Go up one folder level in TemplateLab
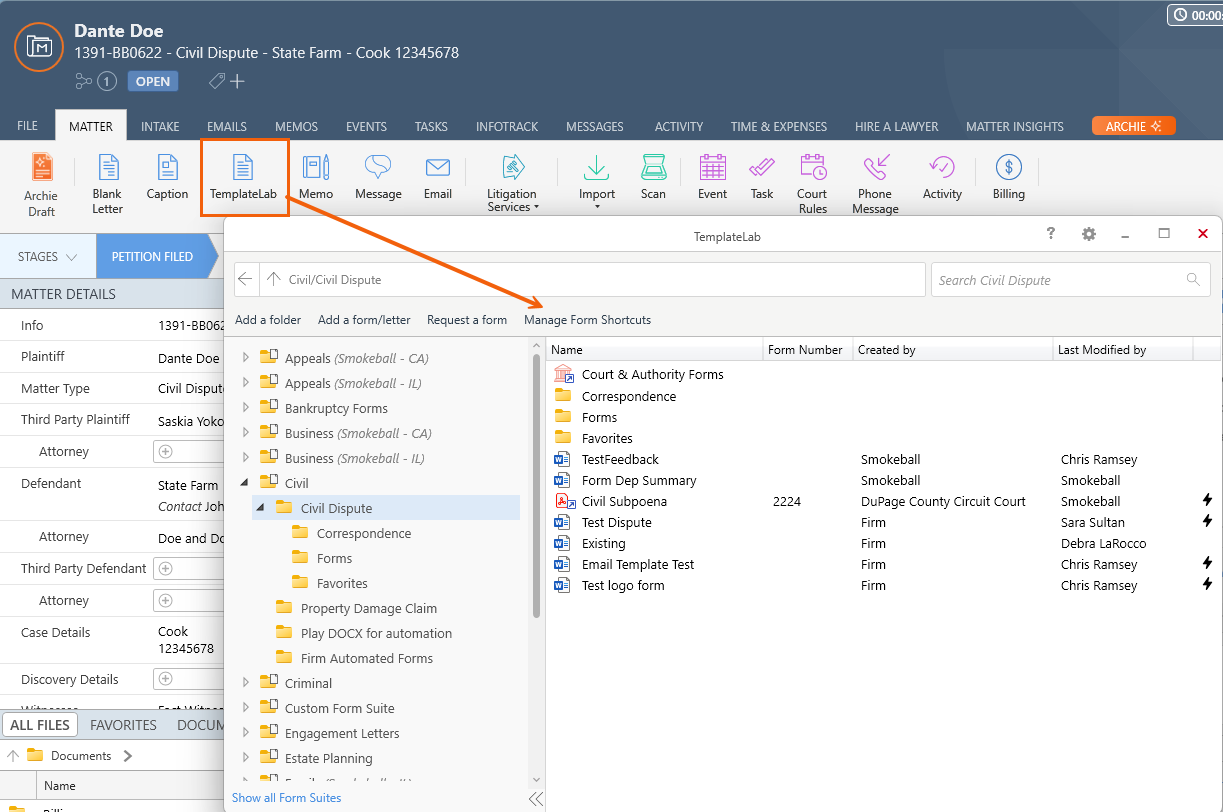1223x812 pixels. click(273, 280)
